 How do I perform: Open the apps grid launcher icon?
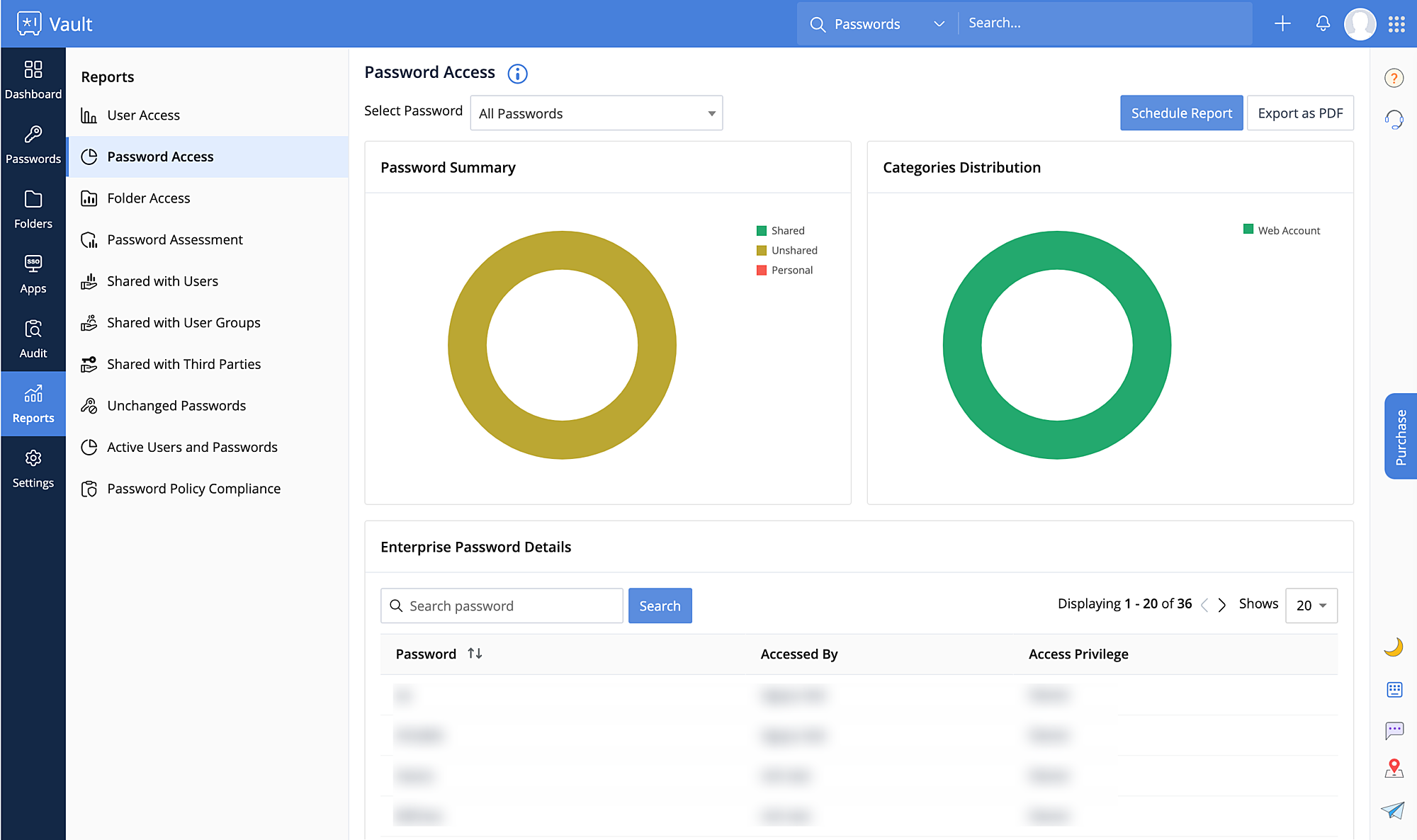click(x=1396, y=24)
